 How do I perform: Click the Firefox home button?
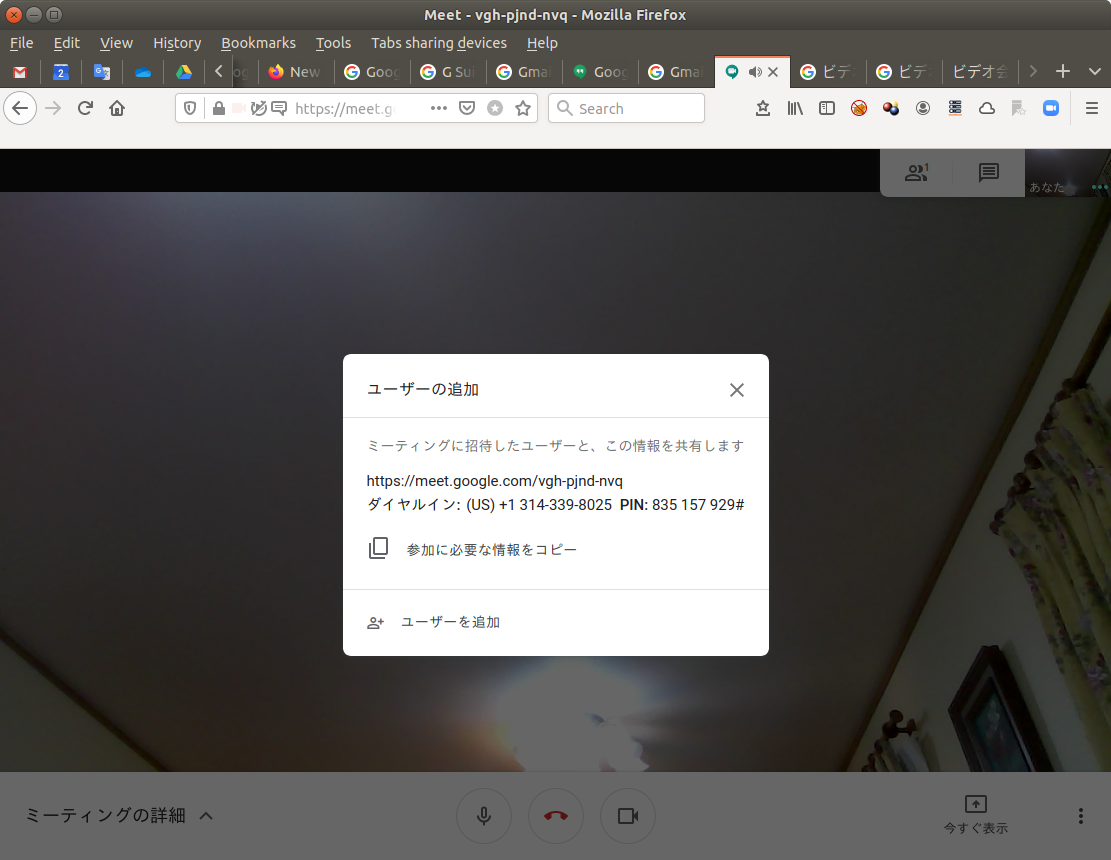point(117,108)
